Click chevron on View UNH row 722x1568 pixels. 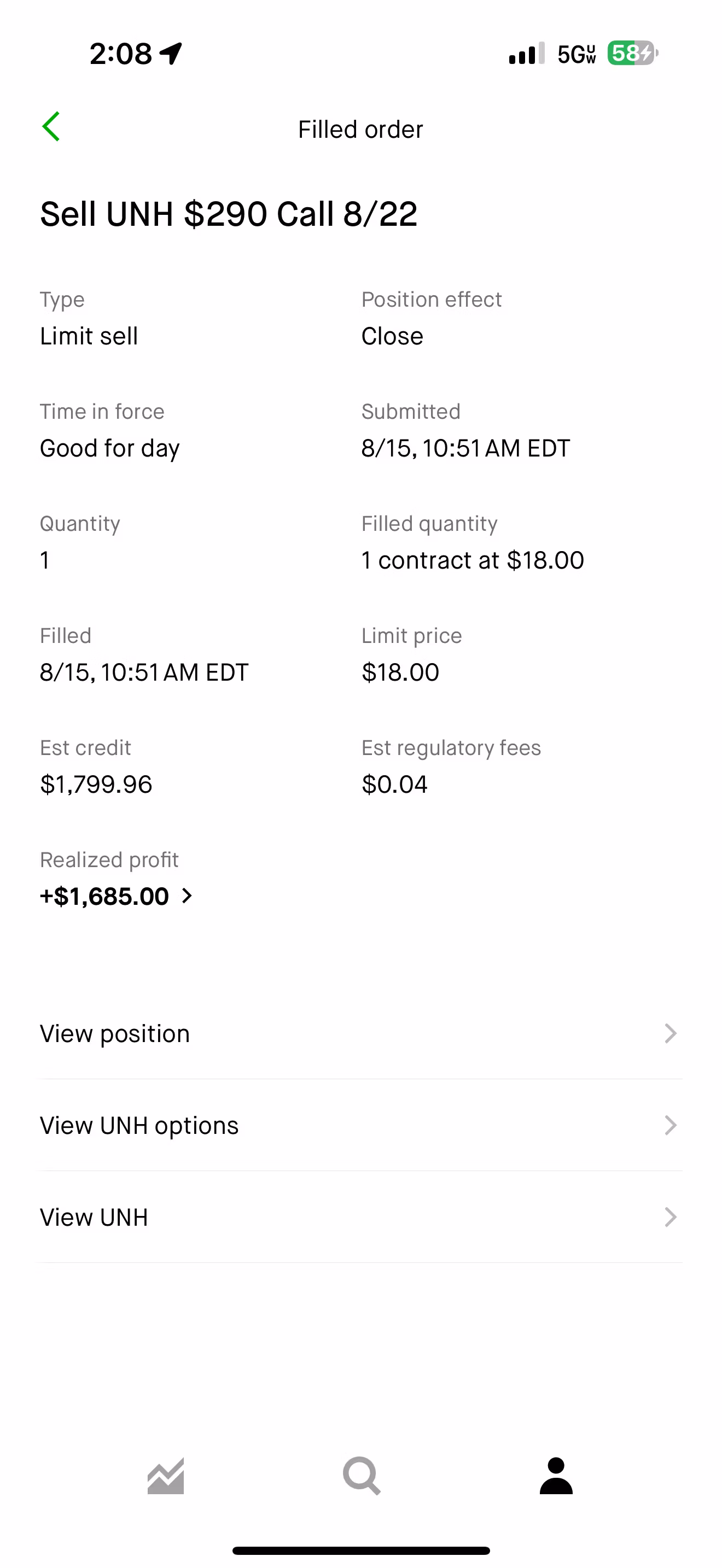pyautogui.click(x=670, y=1218)
